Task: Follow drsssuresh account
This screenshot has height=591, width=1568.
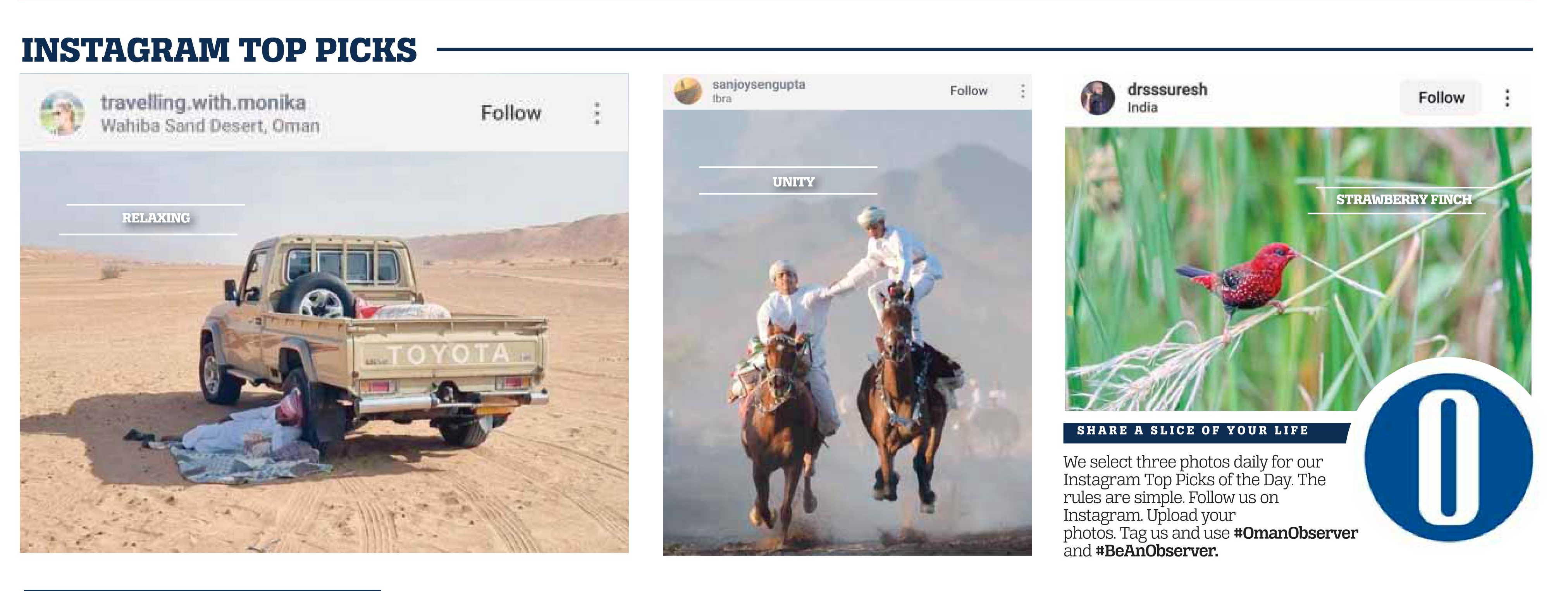Action: coord(1441,97)
